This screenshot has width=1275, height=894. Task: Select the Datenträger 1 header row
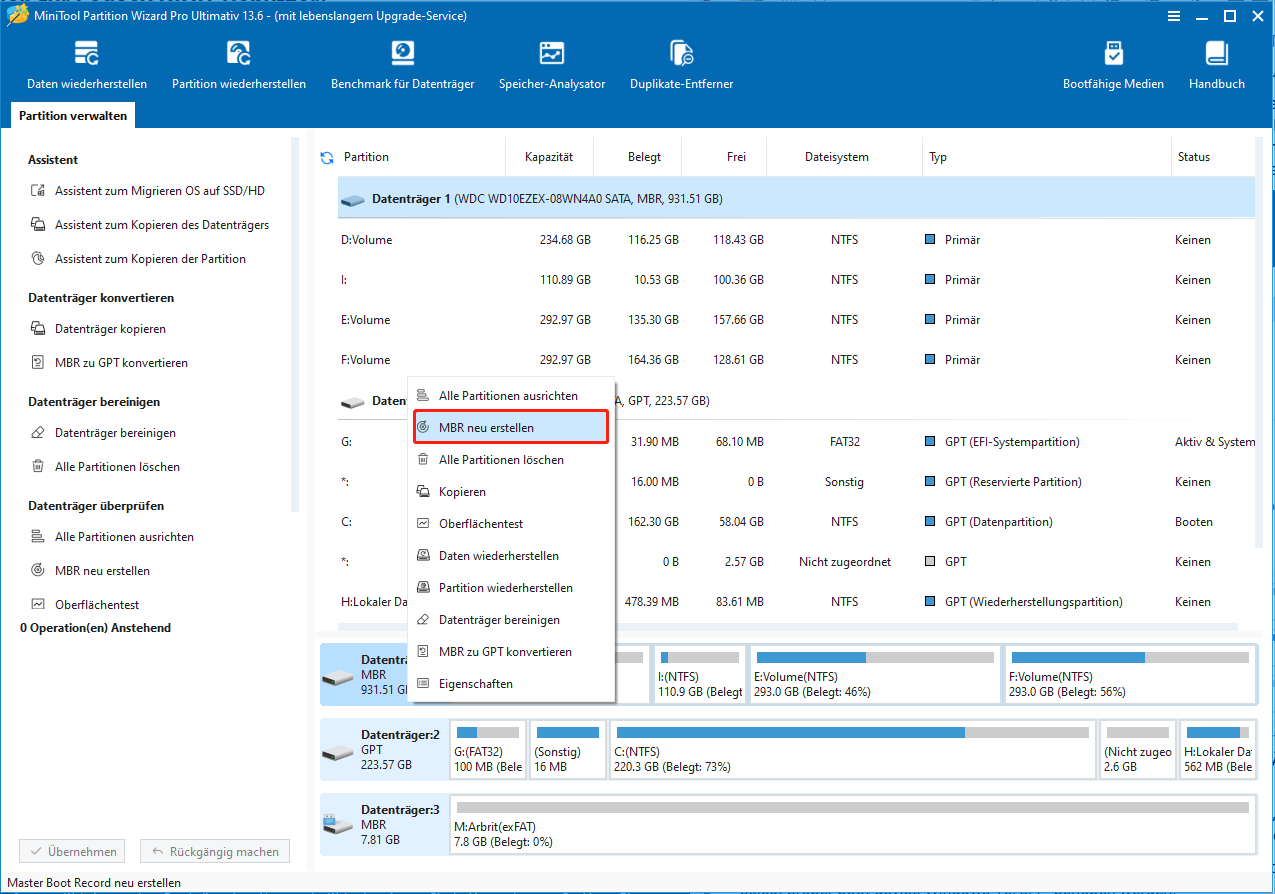796,199
